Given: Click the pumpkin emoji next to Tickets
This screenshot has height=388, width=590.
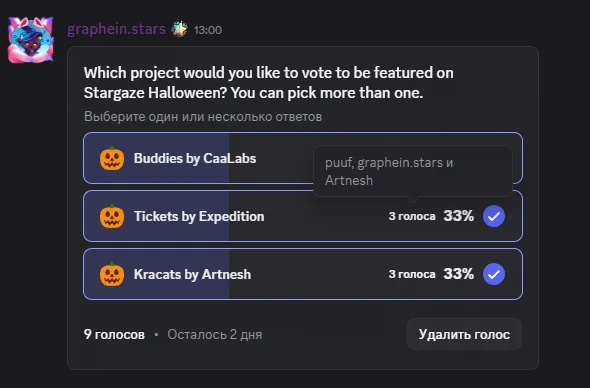Looking at the screenshot, I should pyautogui.click(x=112, y=216).
